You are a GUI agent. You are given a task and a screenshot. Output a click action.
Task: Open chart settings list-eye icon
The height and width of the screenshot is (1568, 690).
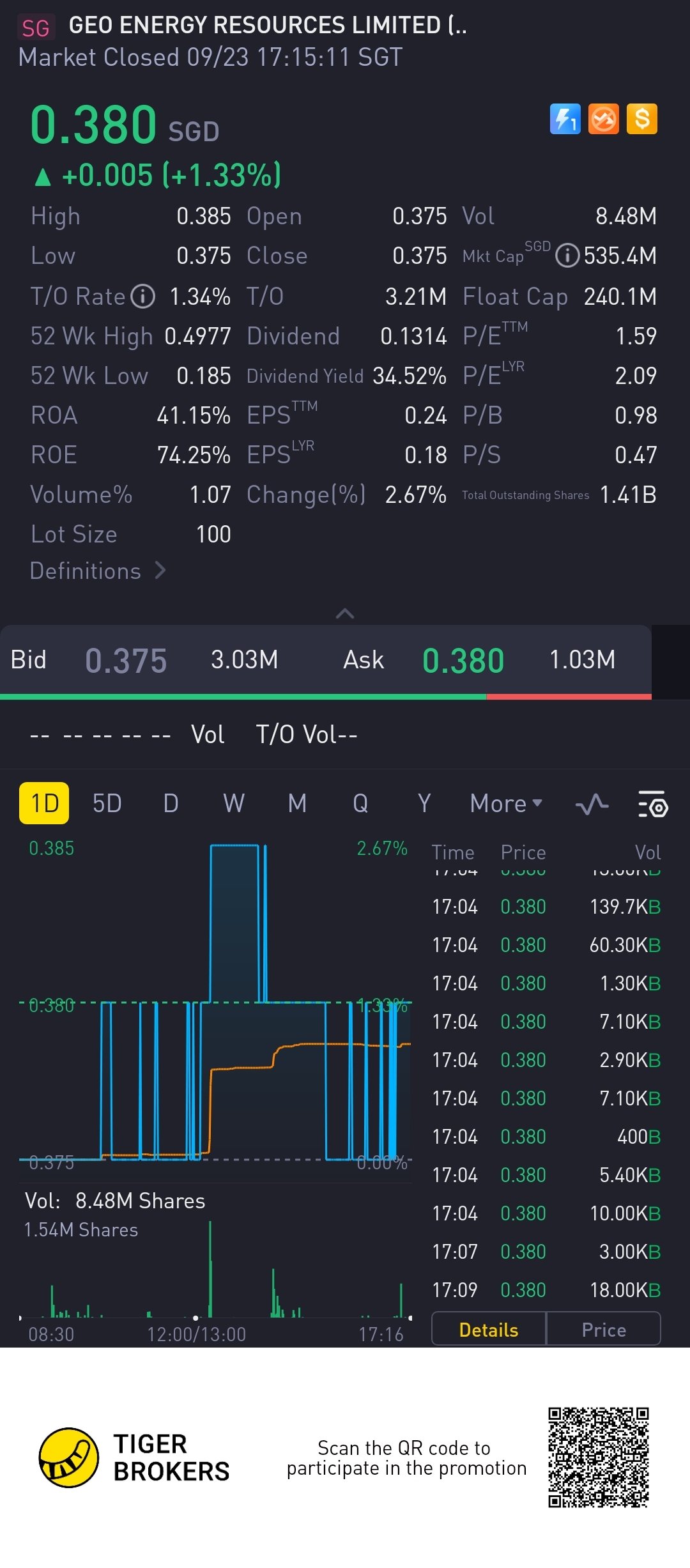coord(652,804)
